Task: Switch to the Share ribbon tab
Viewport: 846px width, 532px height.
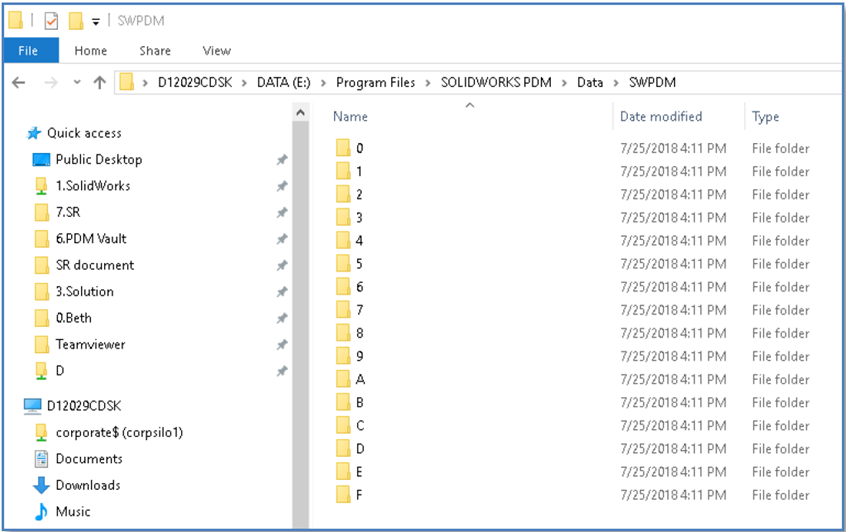Action: click(x=155, y=50)
